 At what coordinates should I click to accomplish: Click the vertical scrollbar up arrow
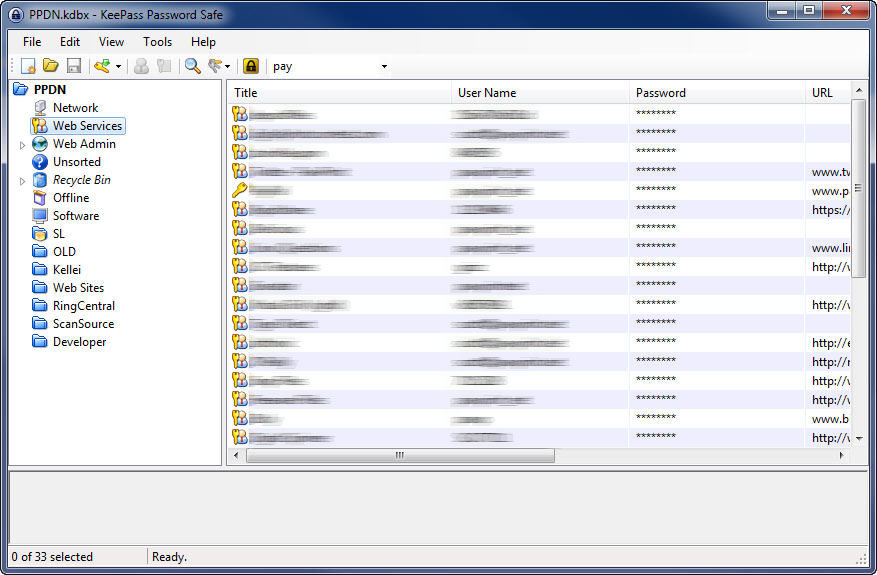click(x=859, y=89)
